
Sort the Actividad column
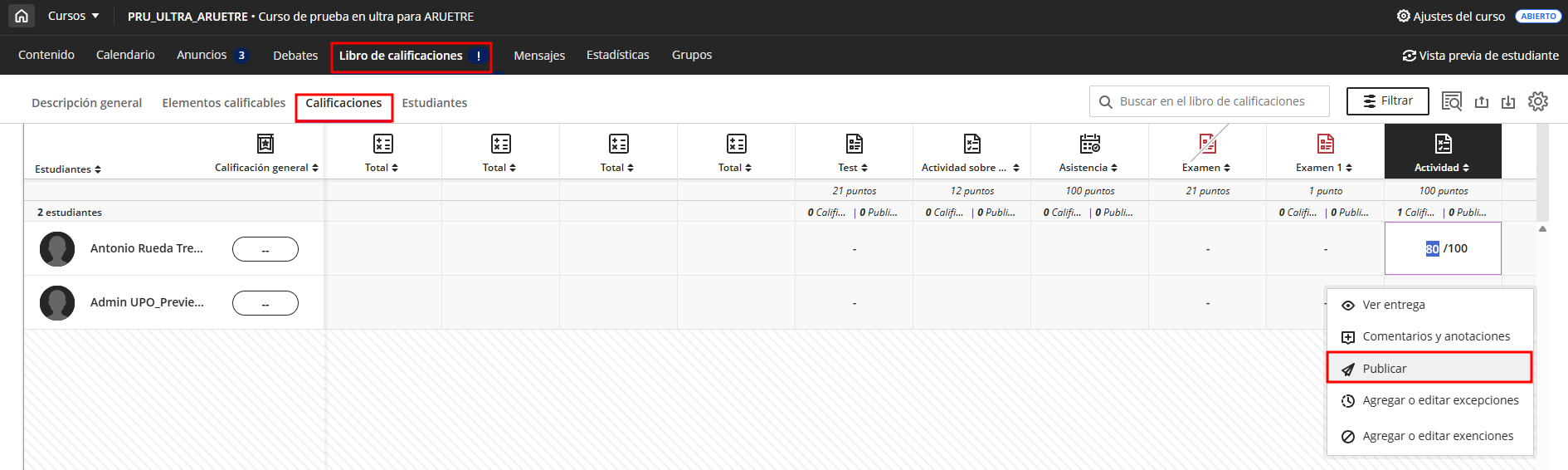[x=1466, y=168]
